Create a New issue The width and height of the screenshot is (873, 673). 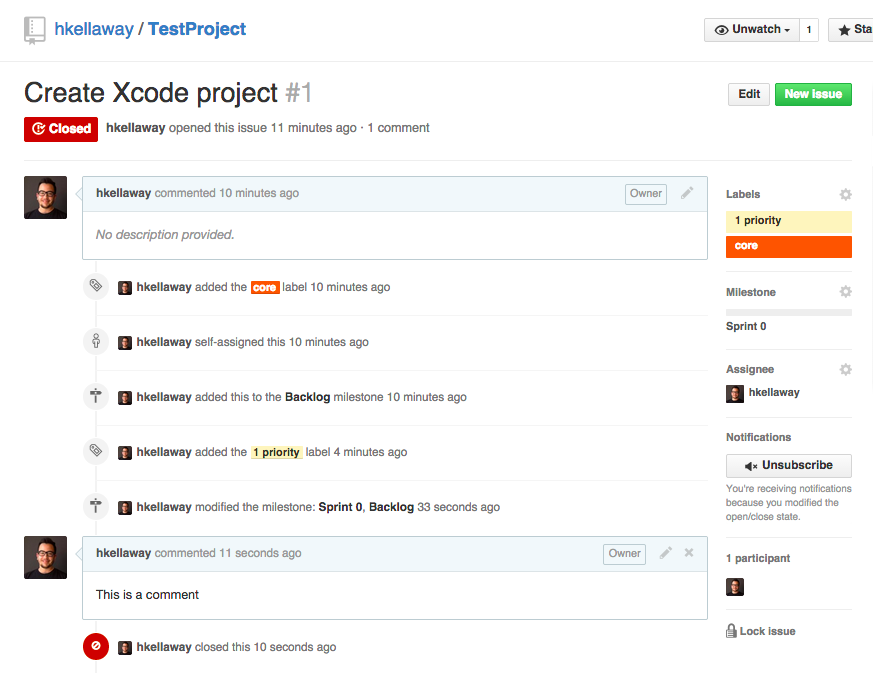coord(813,94)
